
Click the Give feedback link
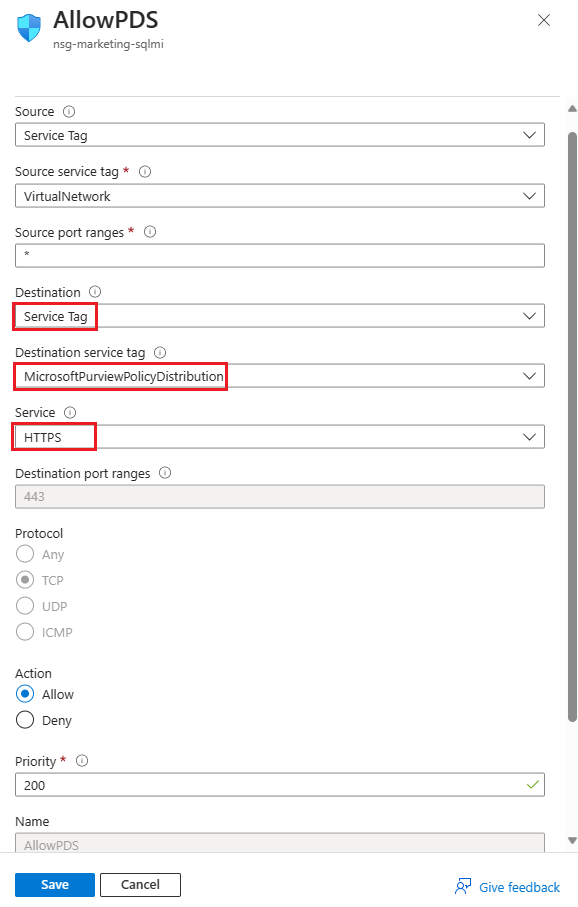click(x=518, y=887)
